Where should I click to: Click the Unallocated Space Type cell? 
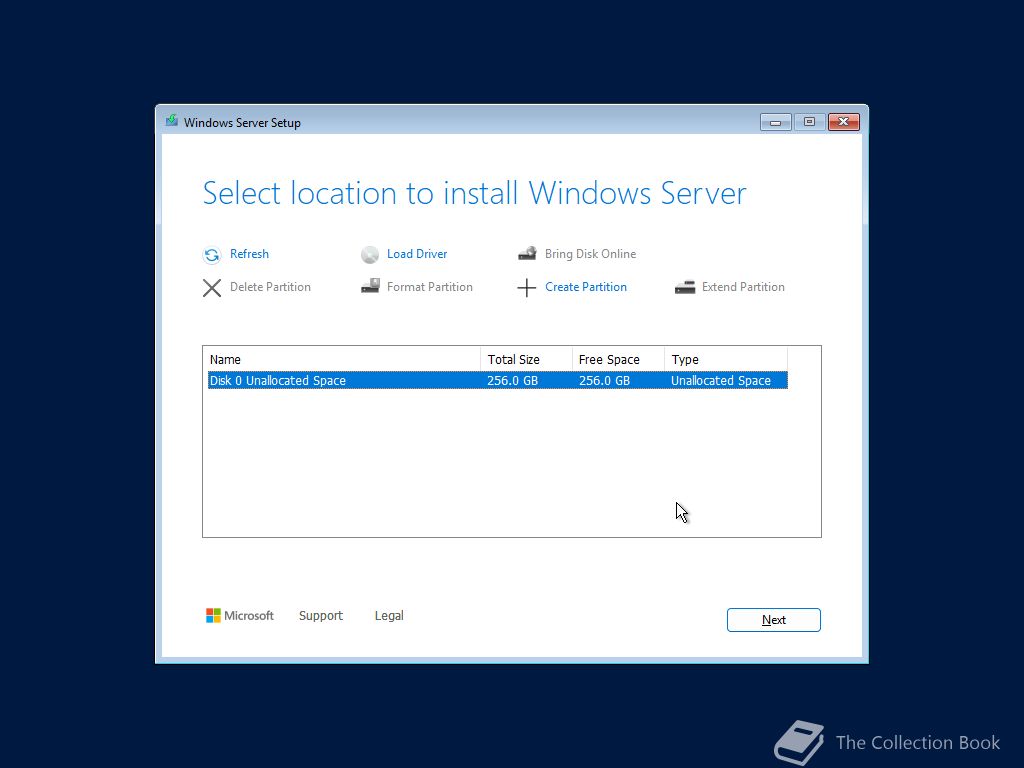click(x=721, y=381)
